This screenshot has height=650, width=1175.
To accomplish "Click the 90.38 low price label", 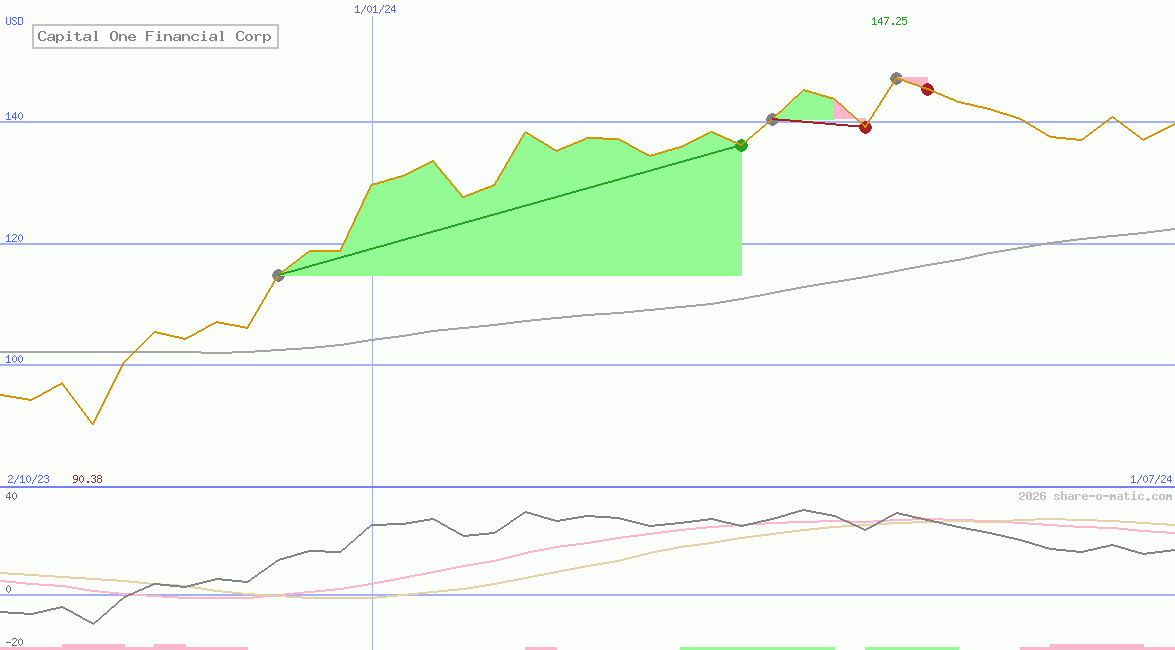I will pos(88,479).
